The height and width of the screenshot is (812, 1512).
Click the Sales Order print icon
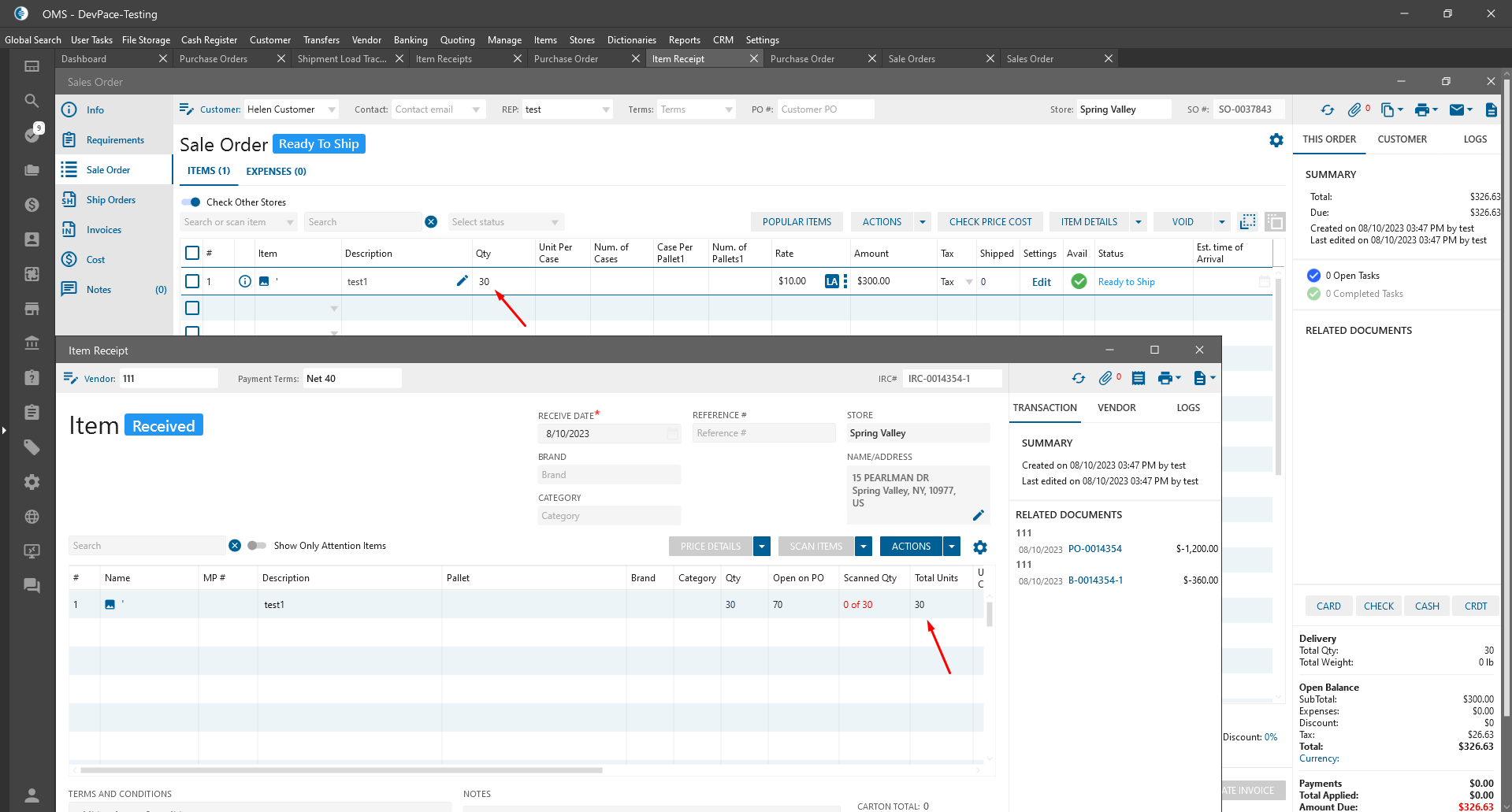point(1421,110)
